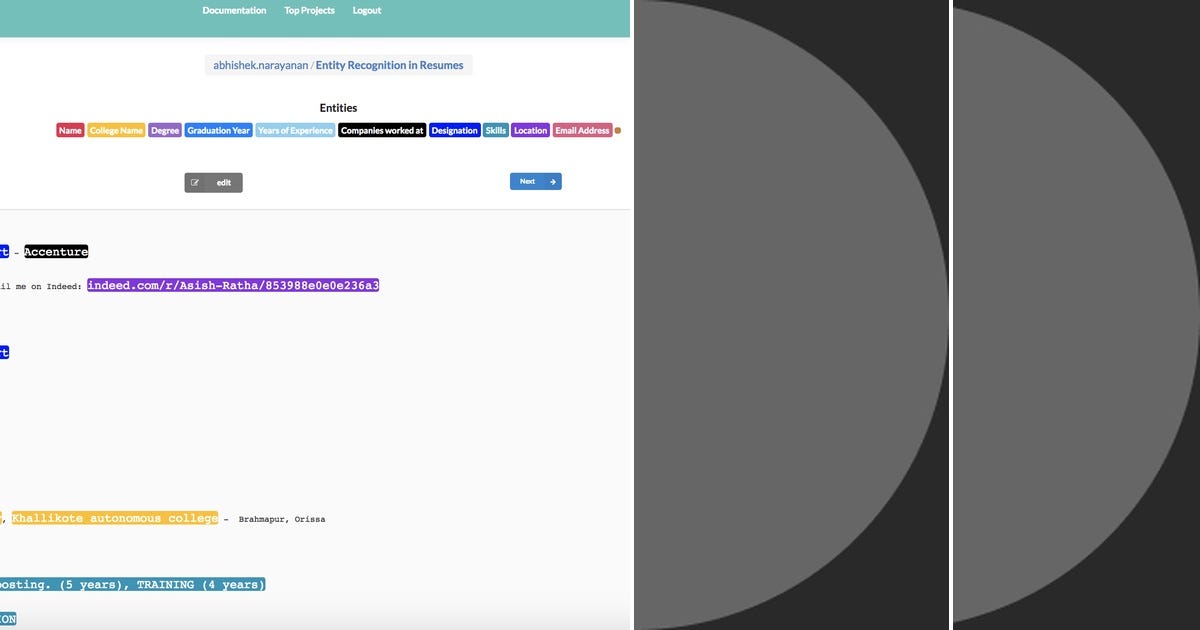Open the Top Projects page
The height and width of the screenshot is (630, 1200).
pyautogui.click(x=308, y=10)
